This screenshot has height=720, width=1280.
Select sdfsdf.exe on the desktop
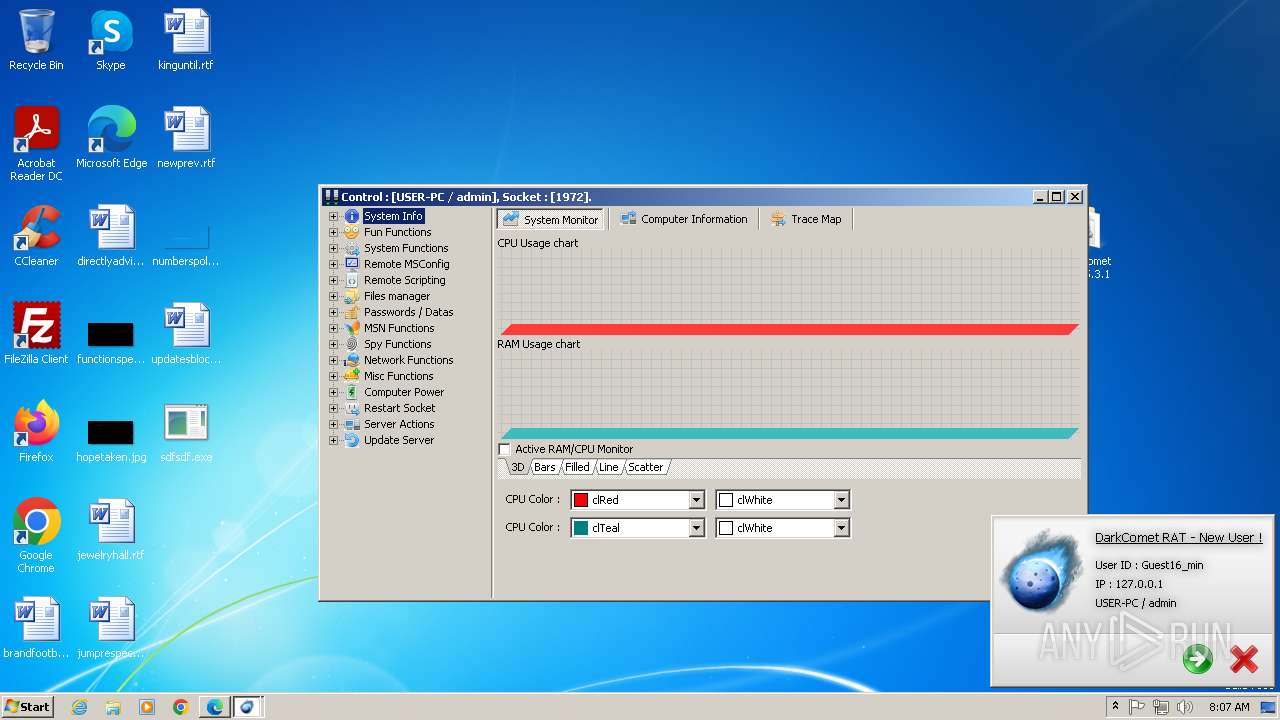point(186,433)
